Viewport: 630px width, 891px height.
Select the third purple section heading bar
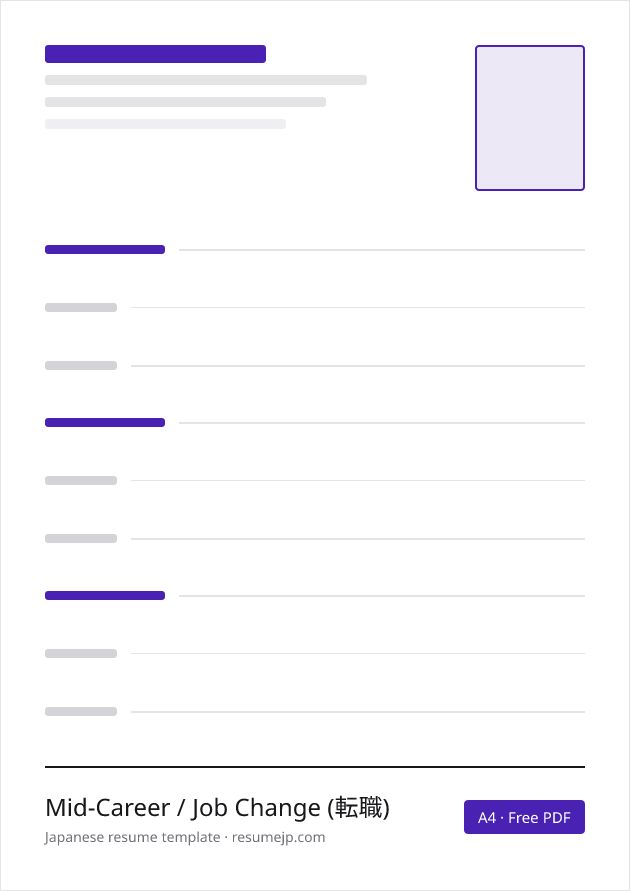(x=105, y=596)
